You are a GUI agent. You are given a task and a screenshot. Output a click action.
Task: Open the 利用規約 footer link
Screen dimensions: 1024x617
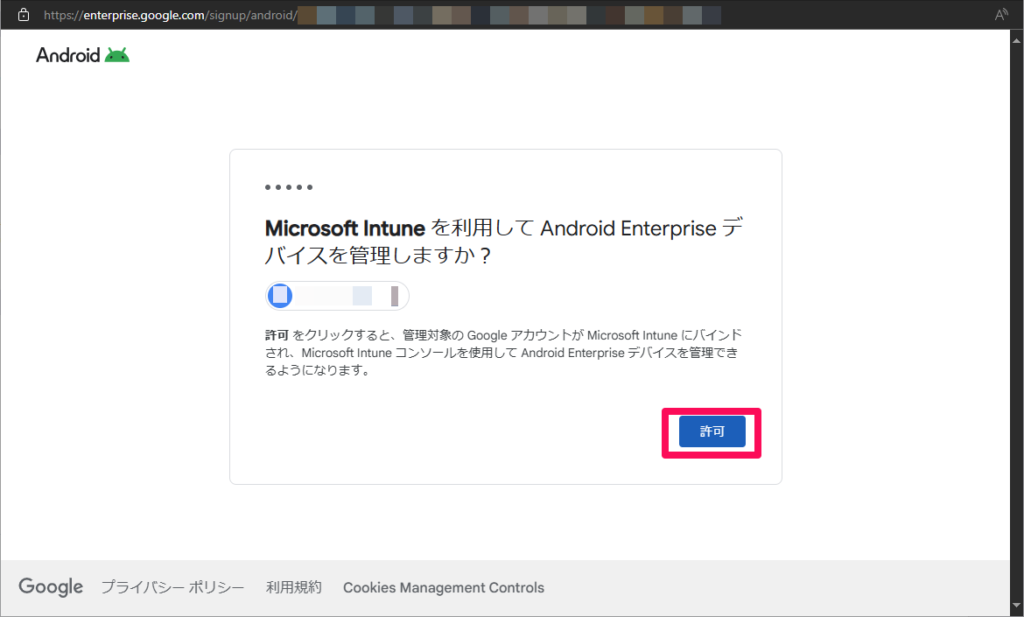tap(294, 588)
